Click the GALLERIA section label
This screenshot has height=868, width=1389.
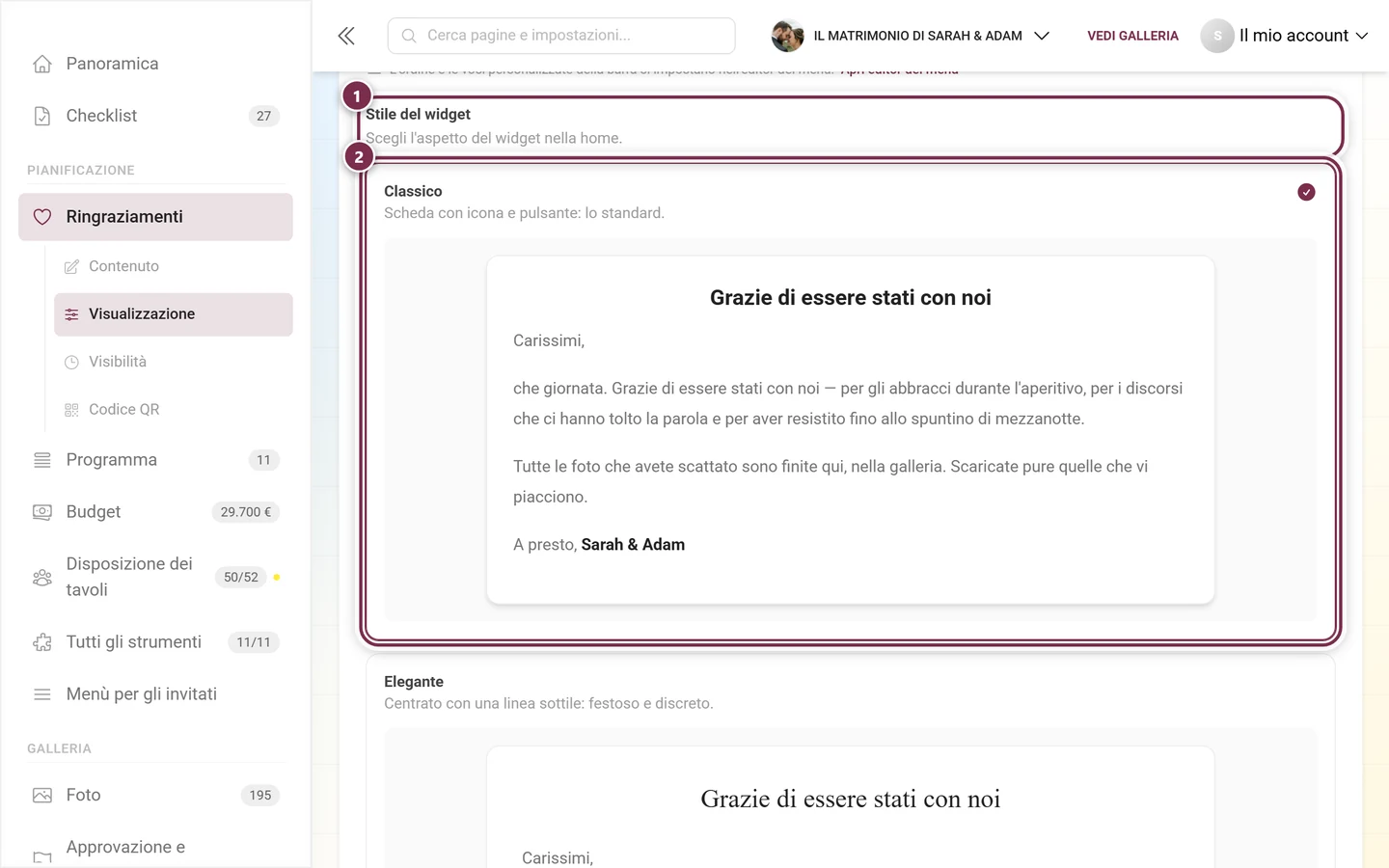[59, 748]
